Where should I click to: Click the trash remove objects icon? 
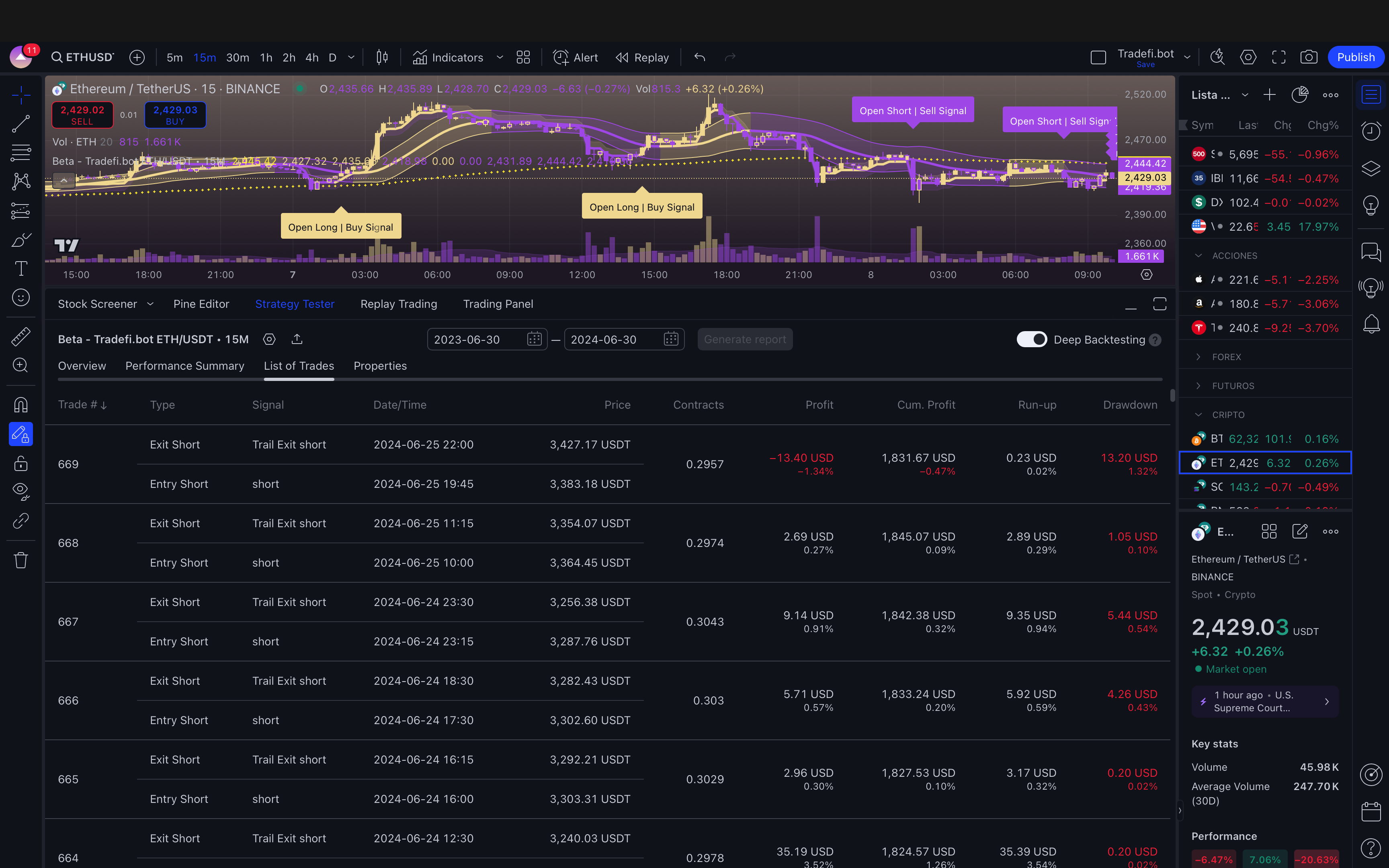click(x=20, y=560)
